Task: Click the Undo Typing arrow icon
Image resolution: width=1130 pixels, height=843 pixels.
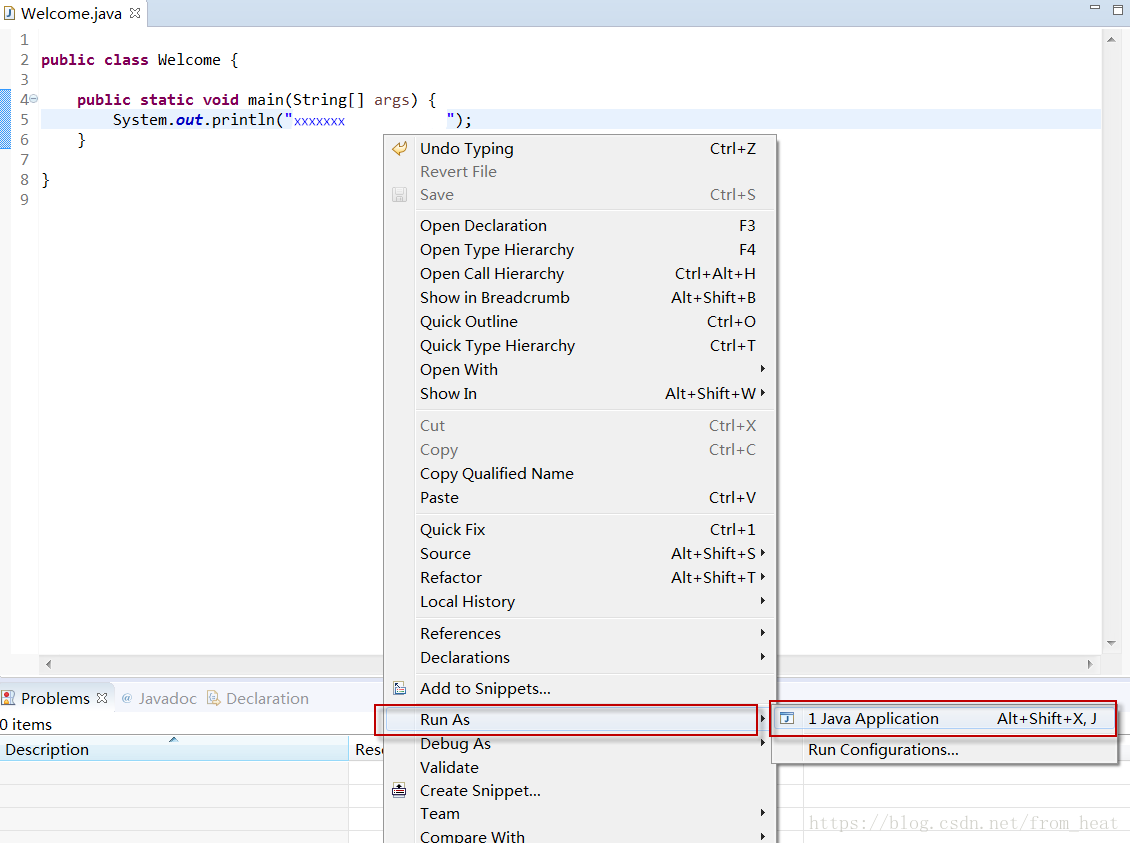Action: click(399, 148)
